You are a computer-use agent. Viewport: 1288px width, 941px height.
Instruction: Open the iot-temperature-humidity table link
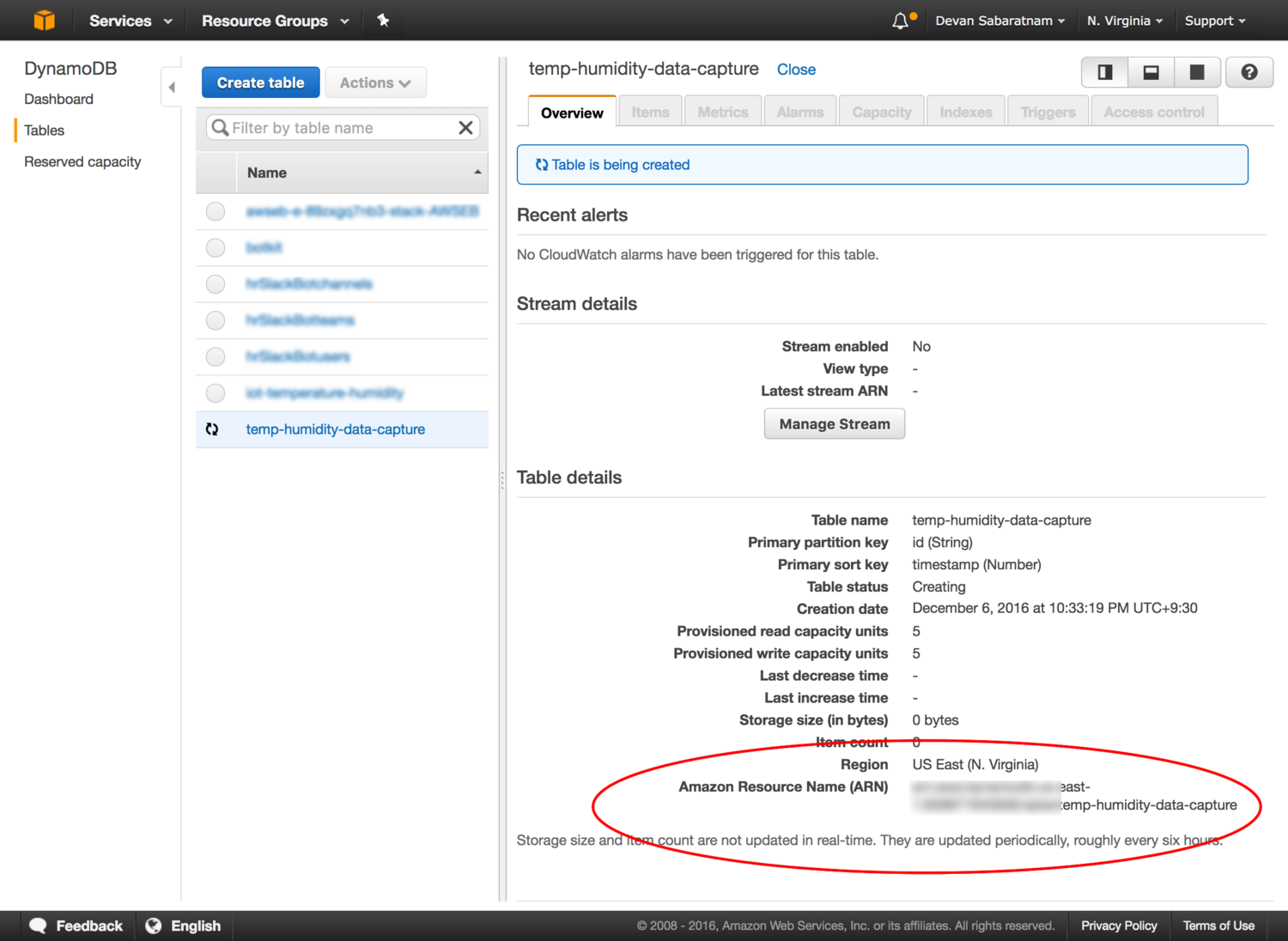325,392
